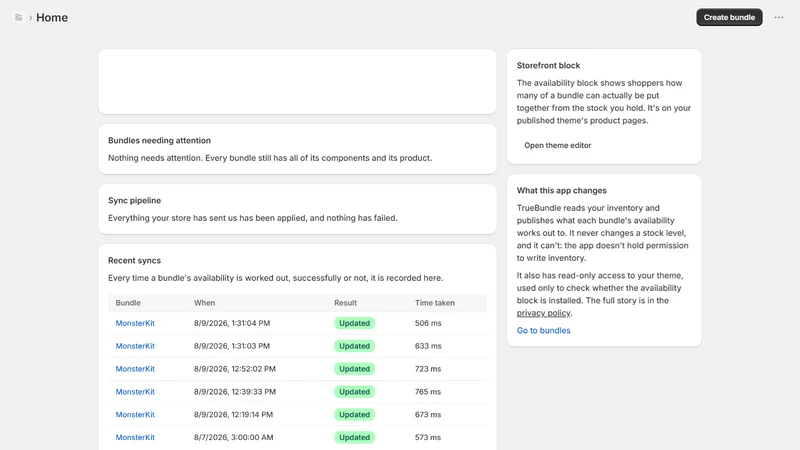Click the Recent syncs heading
The image size is (800, 450).
tap(135, 260)
